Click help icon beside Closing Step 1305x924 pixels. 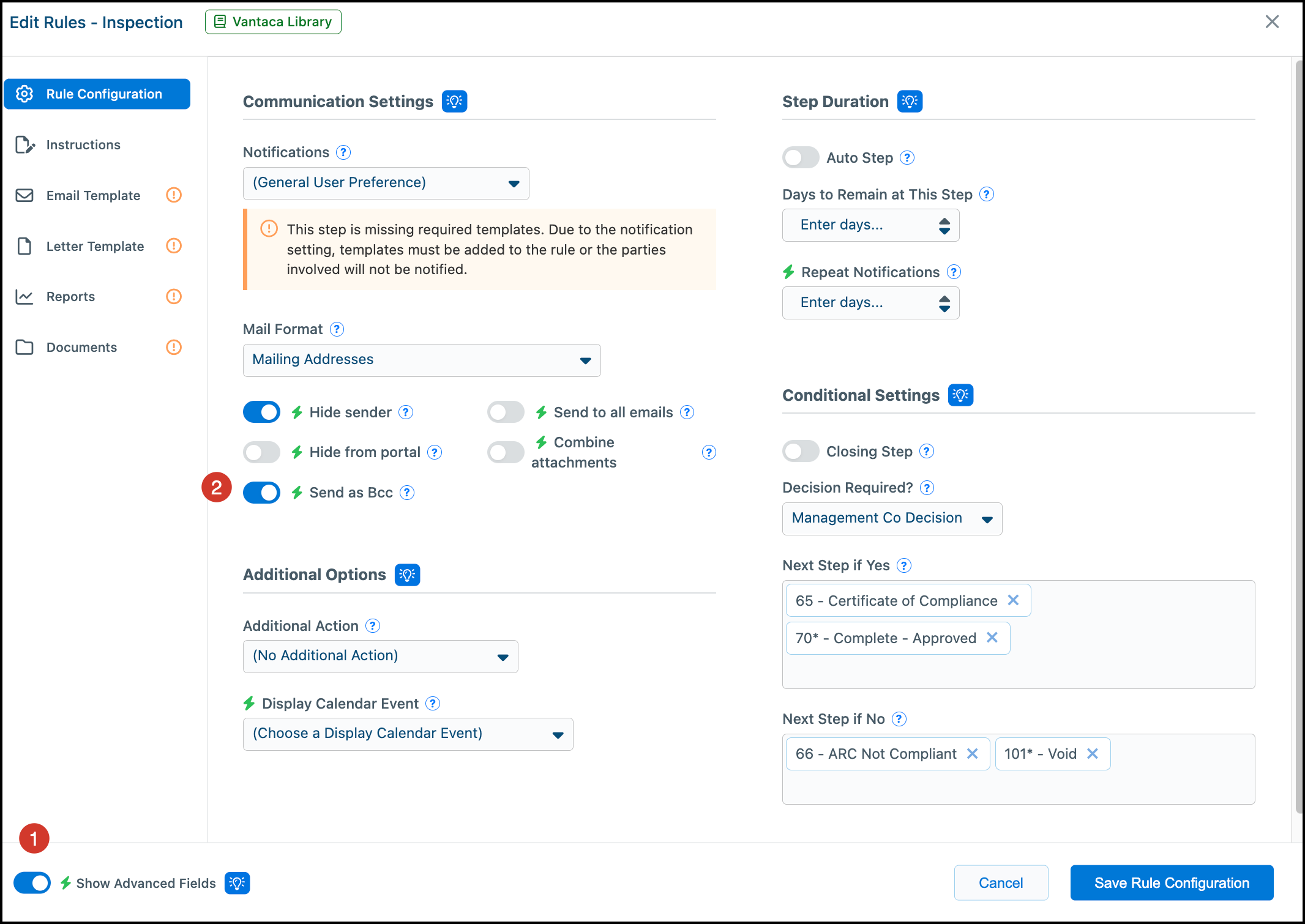click(927, 452)
